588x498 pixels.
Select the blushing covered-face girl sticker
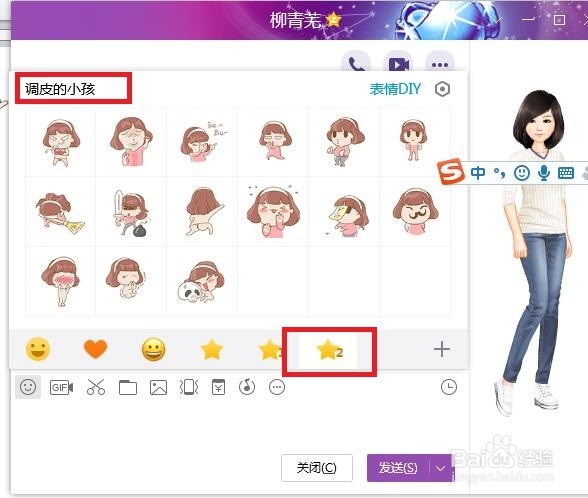coord(61,282)
